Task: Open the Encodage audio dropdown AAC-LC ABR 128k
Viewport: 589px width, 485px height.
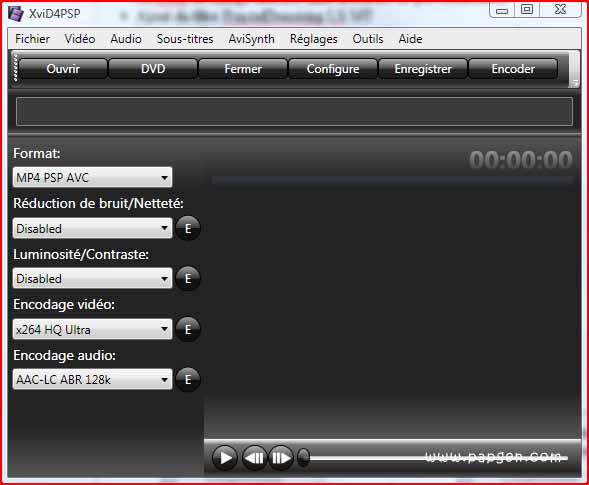Action: [92, 379]
